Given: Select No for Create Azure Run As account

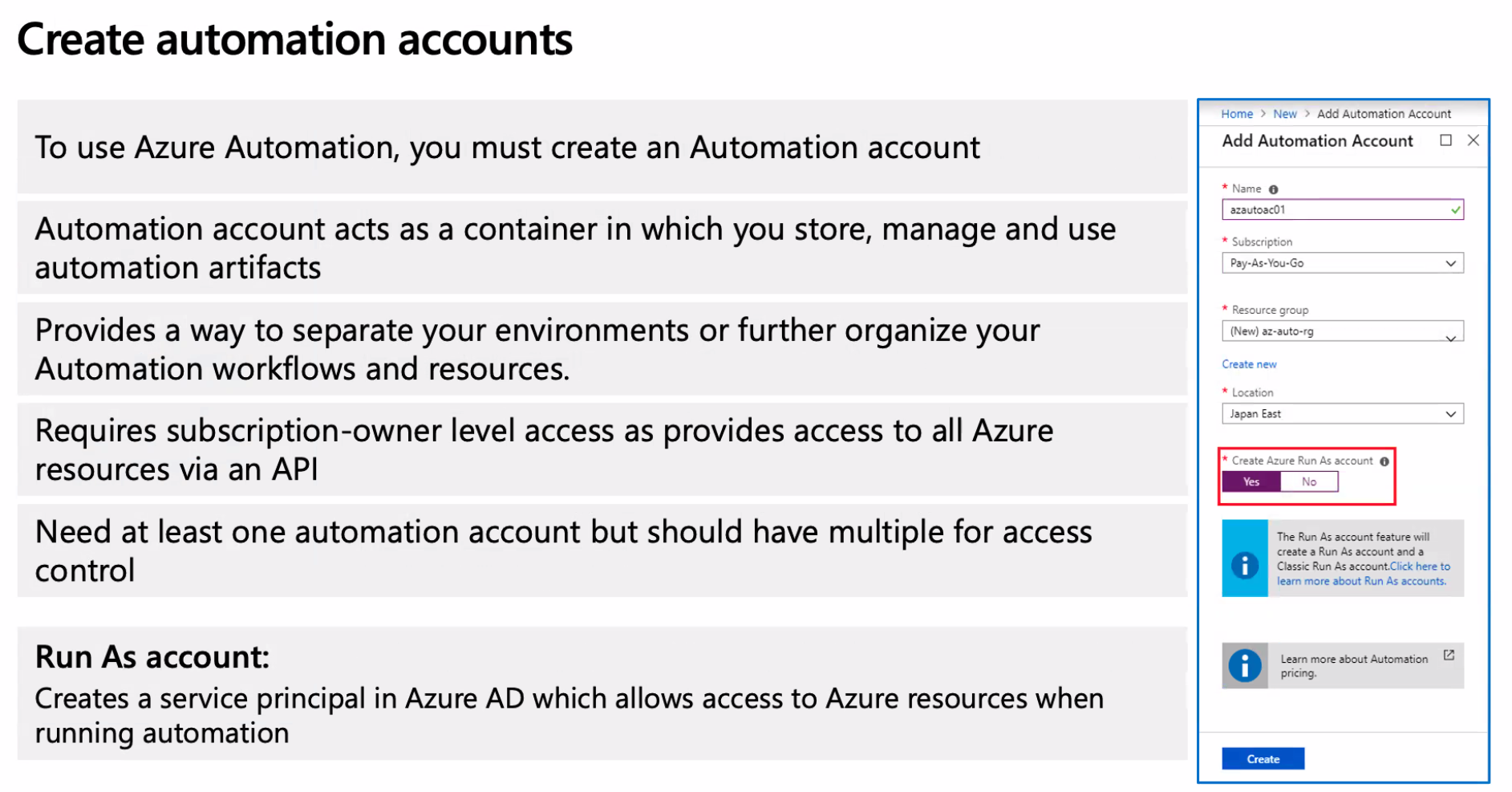Looking at the screenshot, I should tap(1309, 481).
